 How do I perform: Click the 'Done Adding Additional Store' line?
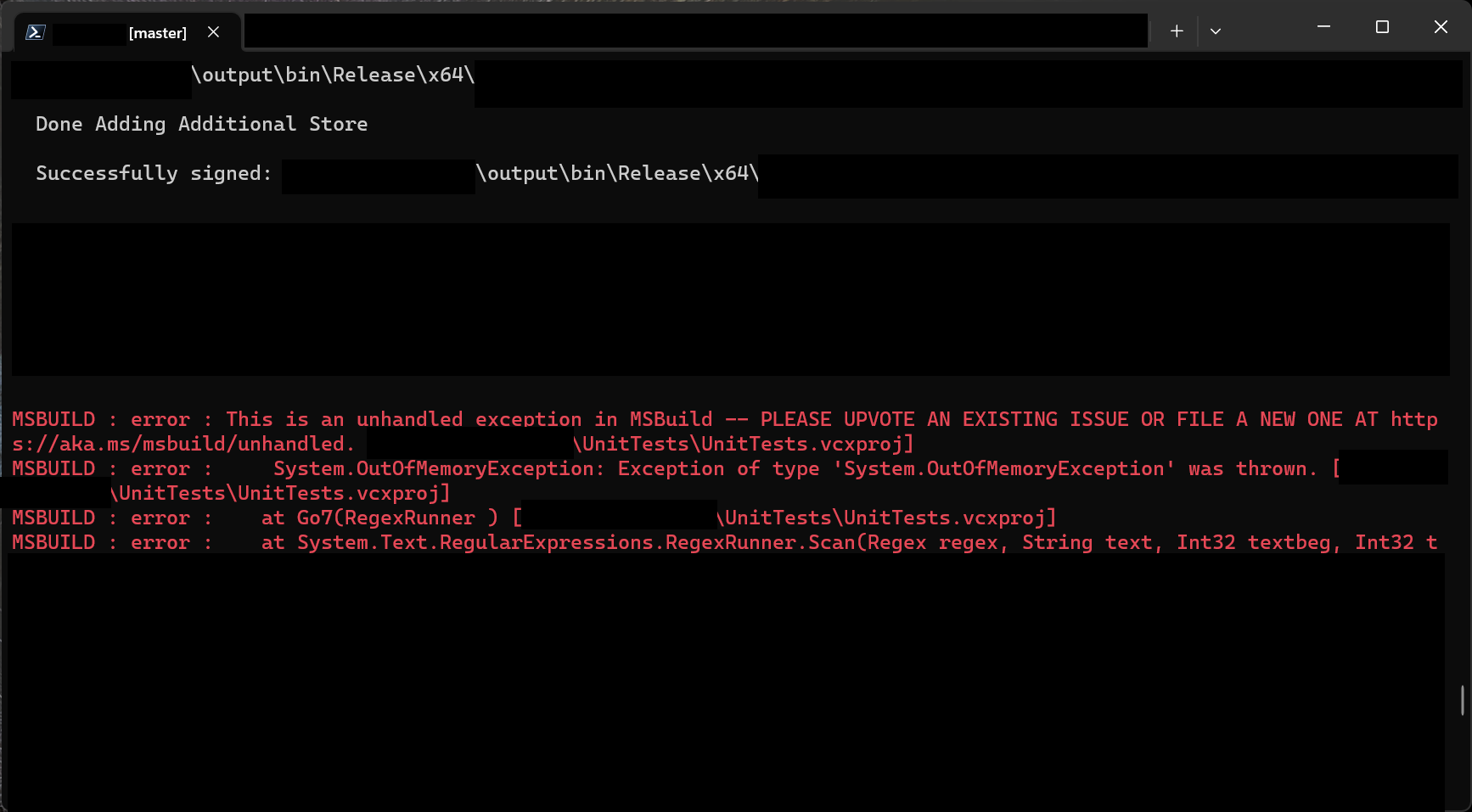tap(200, 124)
